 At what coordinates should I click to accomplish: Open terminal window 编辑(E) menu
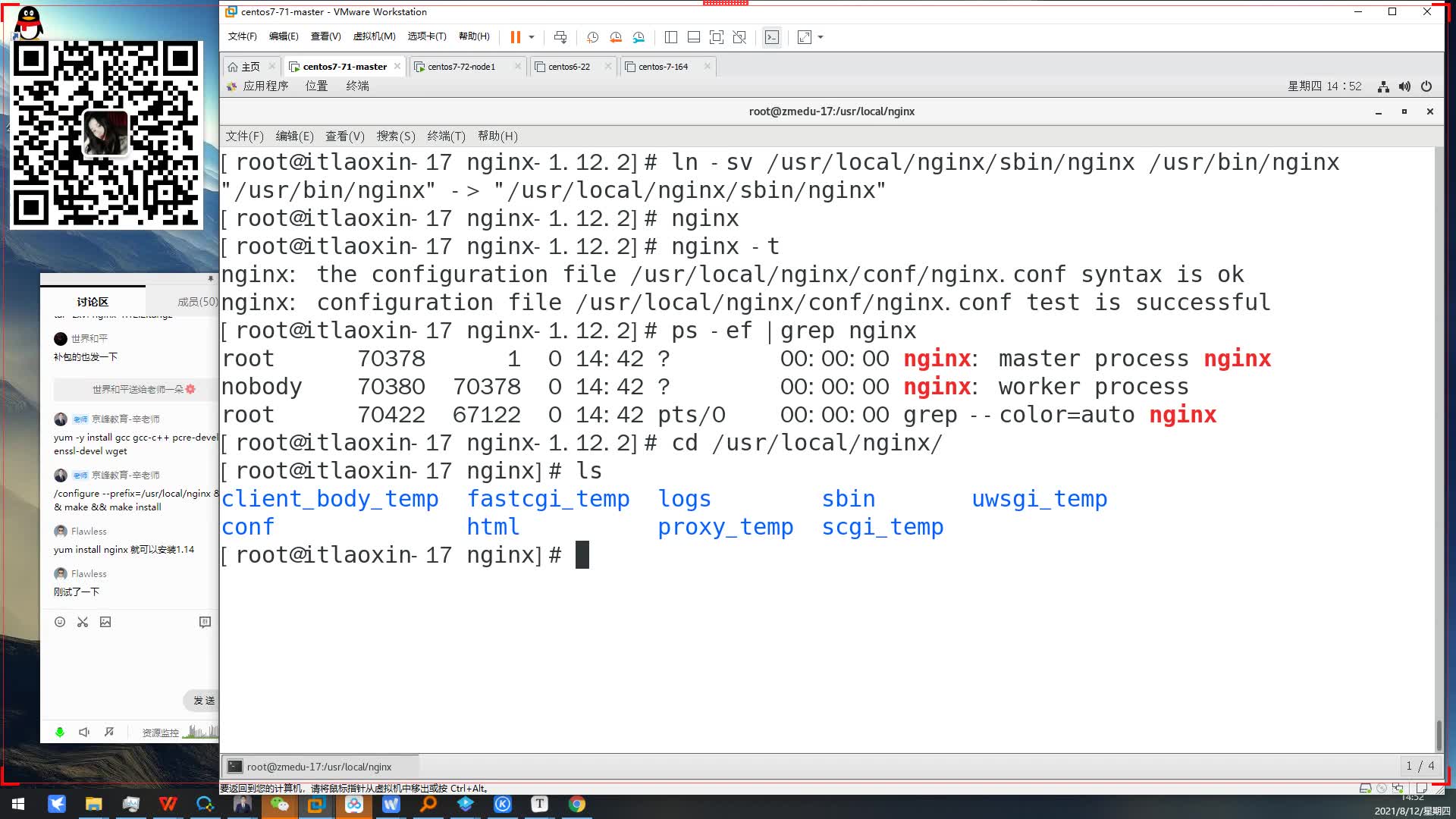294,136
